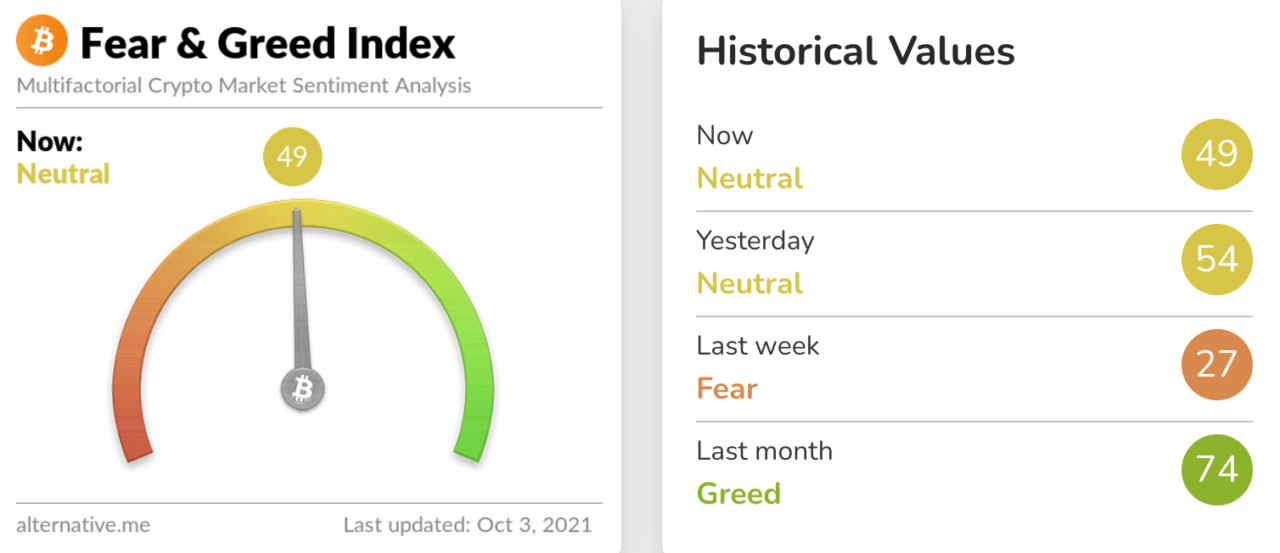Click the orange 27 Last week circle
Viewport: 1280px width, 553px height.
click(1216, 364)
